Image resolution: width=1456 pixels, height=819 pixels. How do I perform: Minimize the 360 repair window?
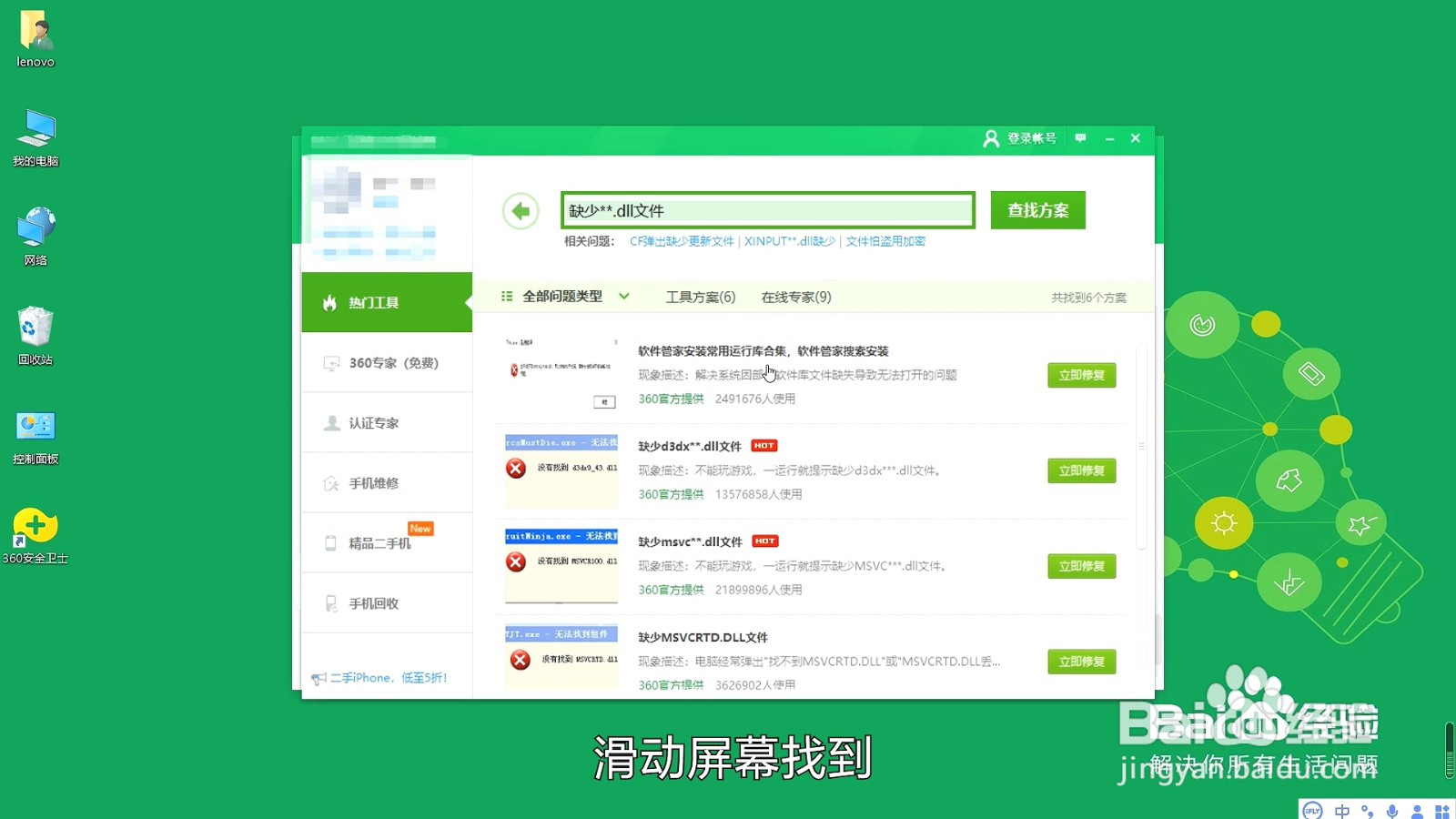(1109, 138)
